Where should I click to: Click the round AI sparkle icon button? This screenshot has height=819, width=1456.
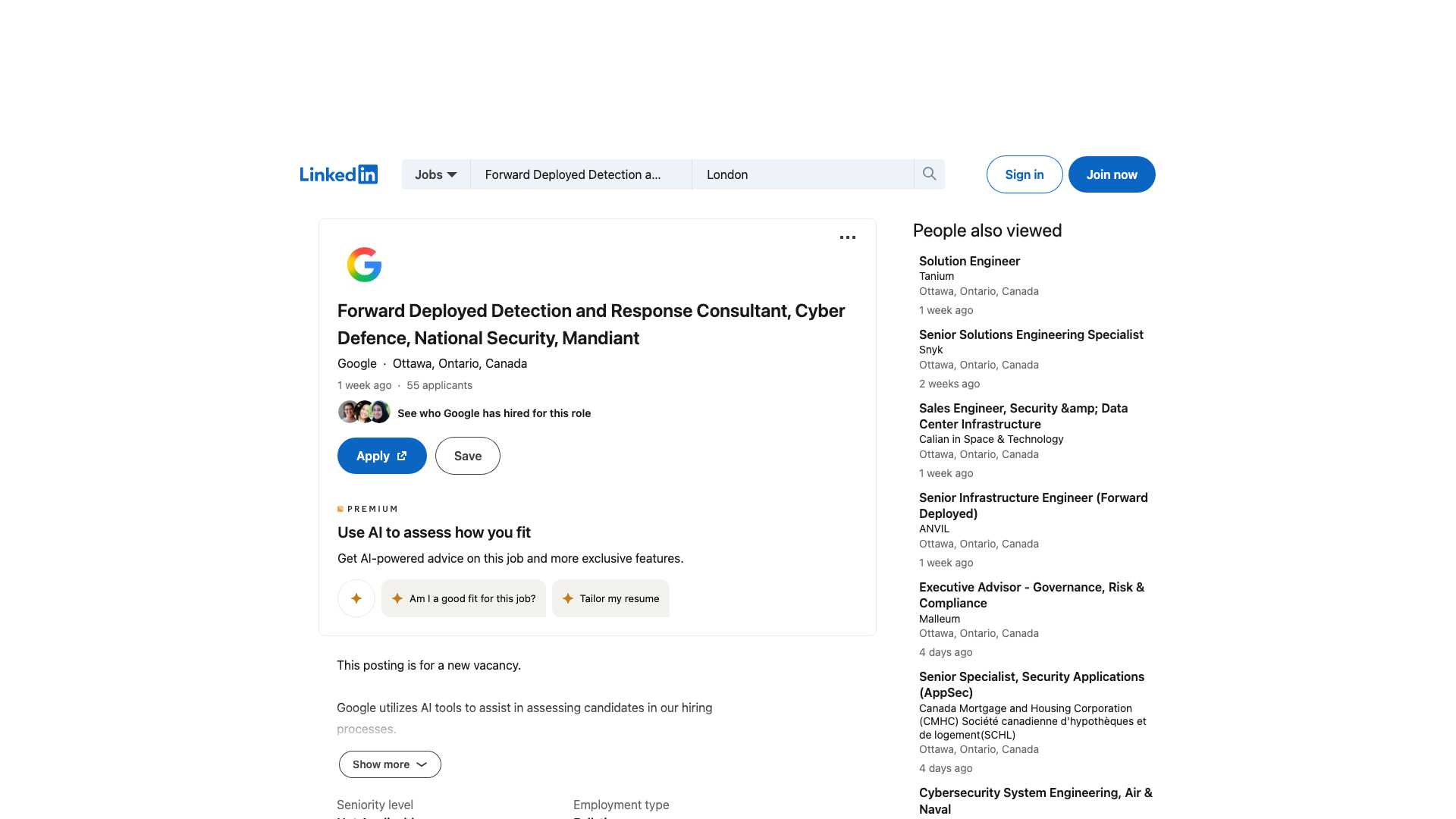pos(356,598)
